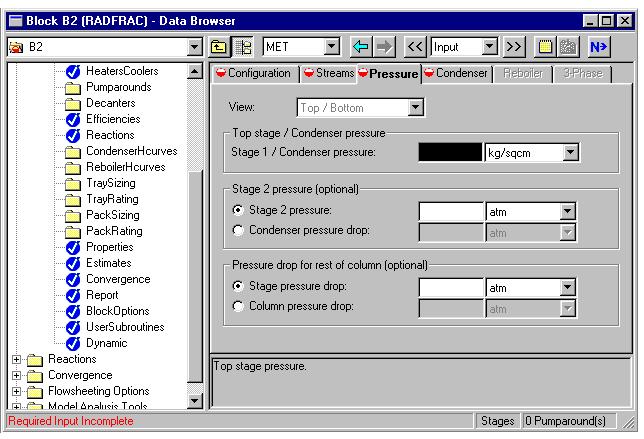Click the gray forward arrow button
The height and width of the screenshot is (439, 644).
(384, 47)
